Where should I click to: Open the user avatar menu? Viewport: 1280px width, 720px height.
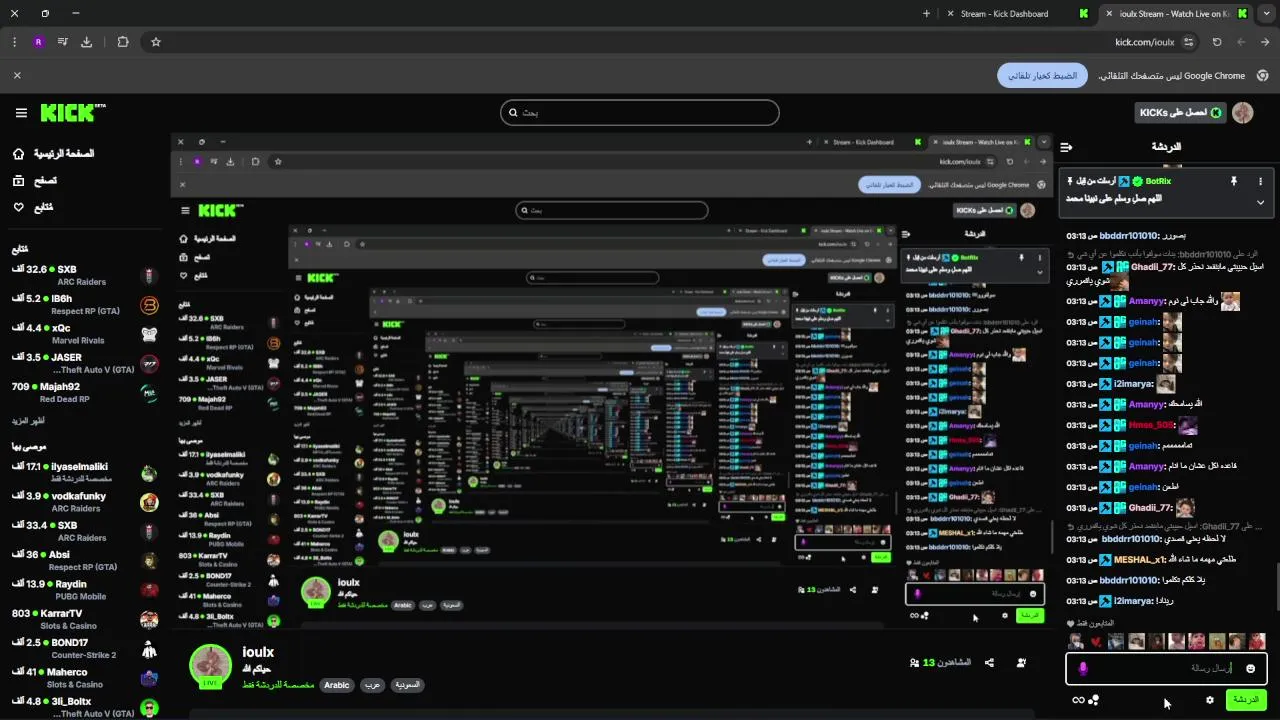(x=1243, y=113)
